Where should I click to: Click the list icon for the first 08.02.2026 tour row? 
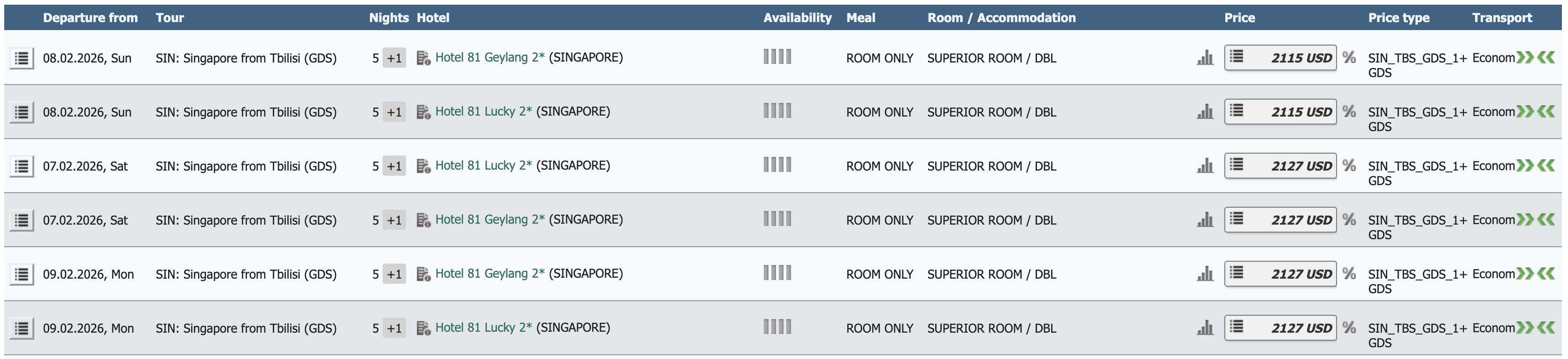[x=21, y=59]
